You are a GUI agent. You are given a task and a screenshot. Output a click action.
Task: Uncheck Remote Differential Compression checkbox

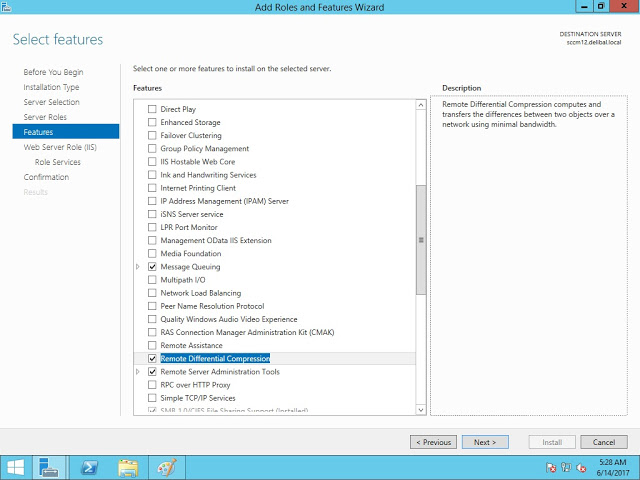(152, 358)
